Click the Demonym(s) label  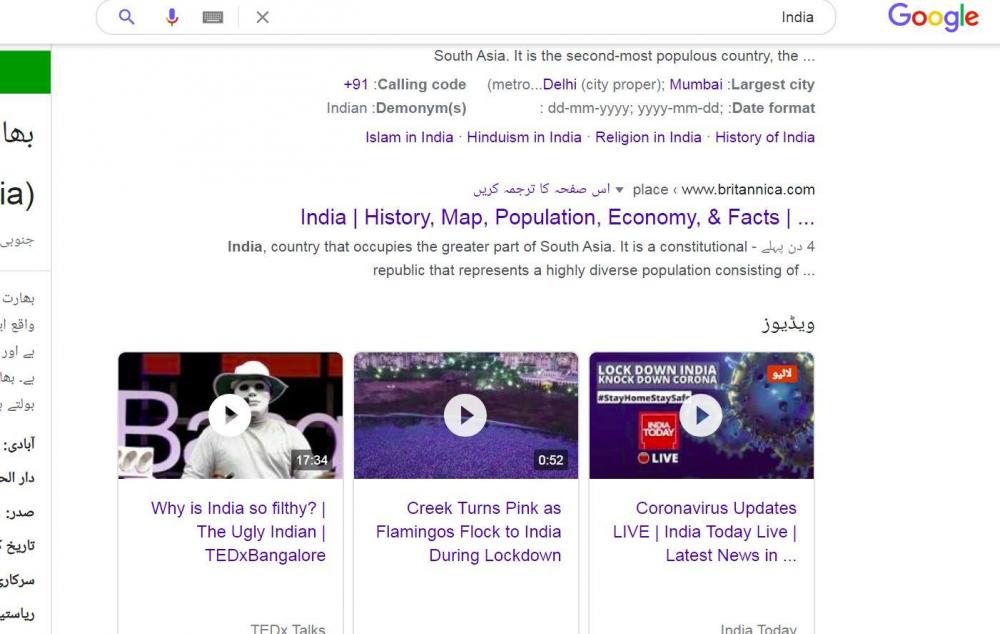pos(421,108)
